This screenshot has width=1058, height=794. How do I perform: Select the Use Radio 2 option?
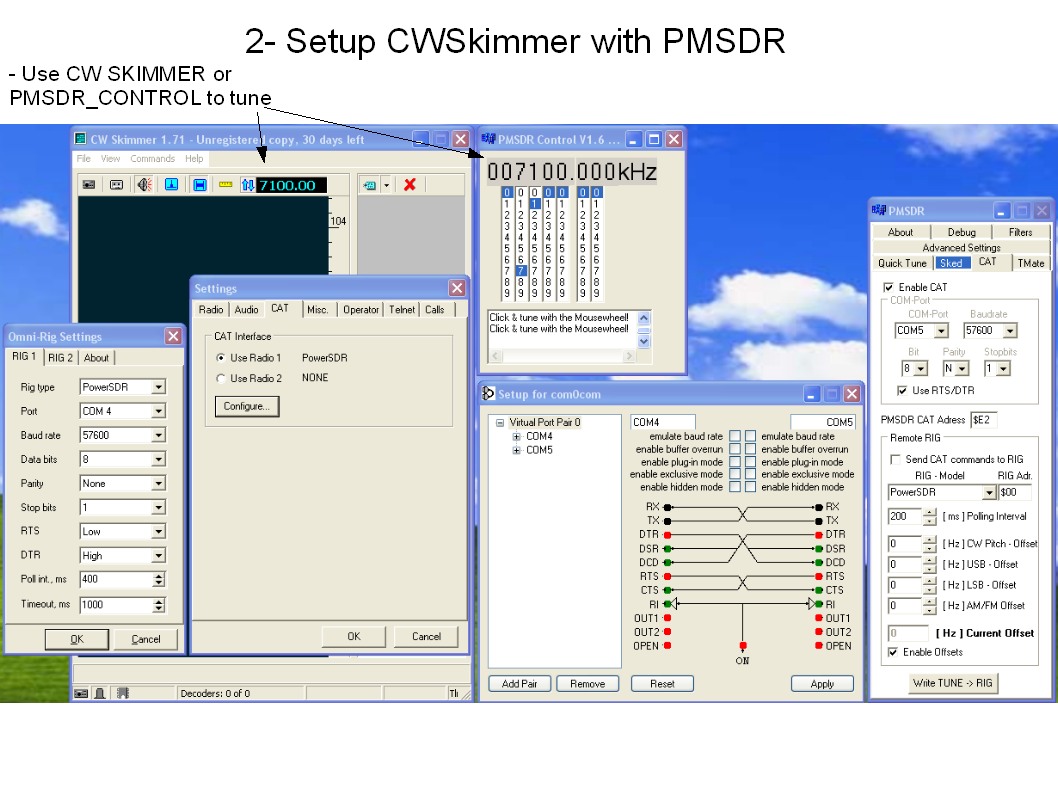(x=221, y=378)
